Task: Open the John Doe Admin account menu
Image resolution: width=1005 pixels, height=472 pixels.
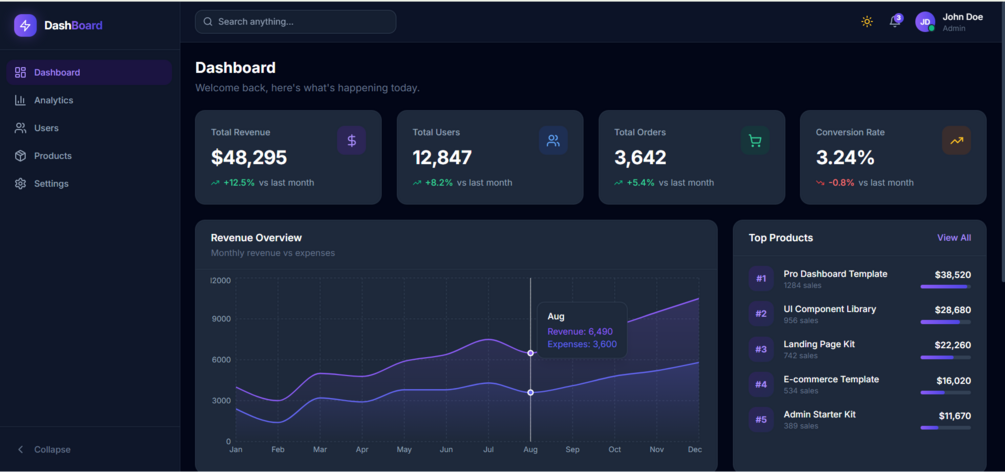Action: pos(949,22)
